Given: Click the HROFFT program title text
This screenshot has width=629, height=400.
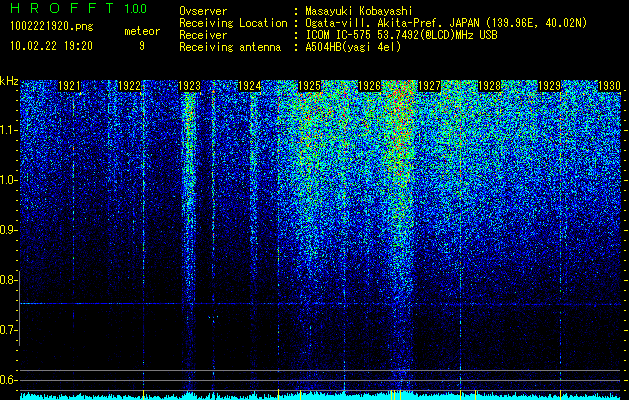Looking at the screenshot, I should pyautogui.click(x=62, y=8).
